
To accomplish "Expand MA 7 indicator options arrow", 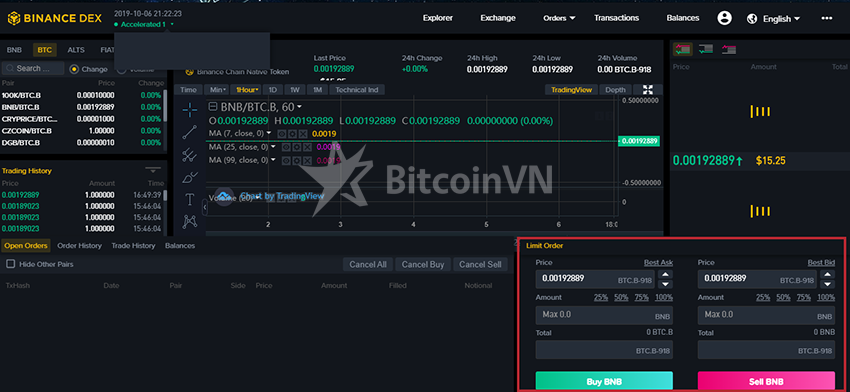I will point(269,133).
